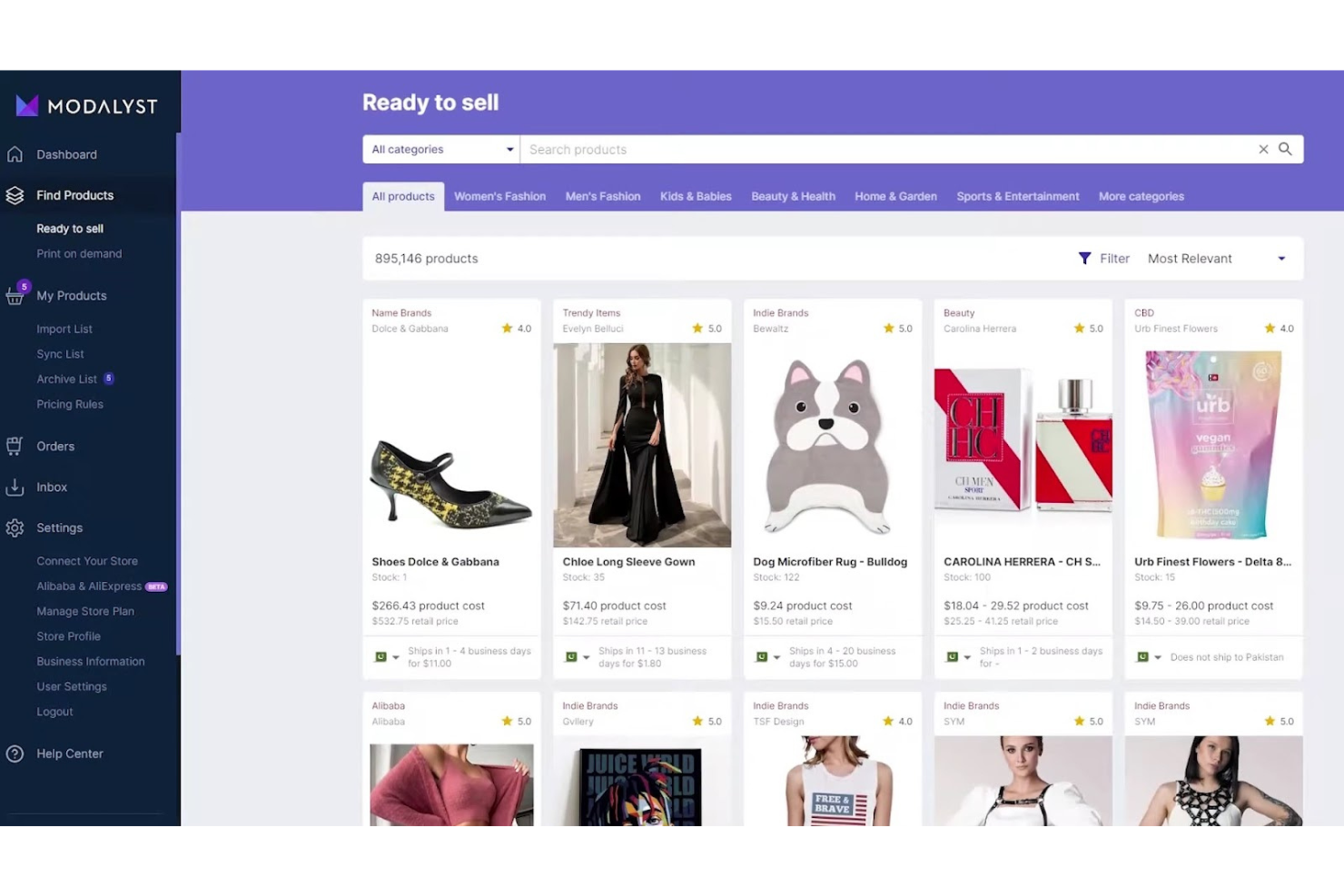Screen dimensions: 1344x896
Task: Open shipping country dropdown on Chloe Long Sleeve Gown
Action: (x=578, y=657)
